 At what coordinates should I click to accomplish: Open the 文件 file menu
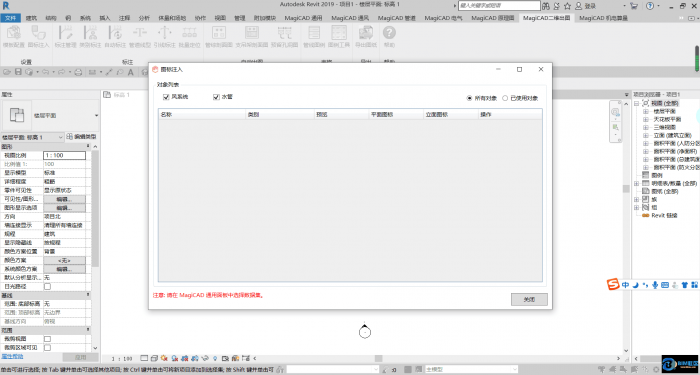11,18
